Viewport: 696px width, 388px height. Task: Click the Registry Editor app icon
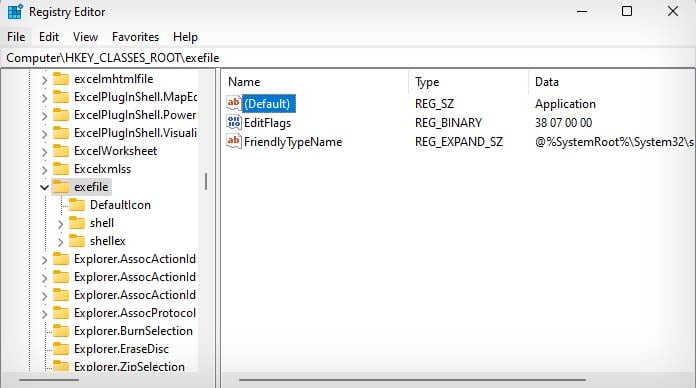pyautogui.click(x=15, y=12)
